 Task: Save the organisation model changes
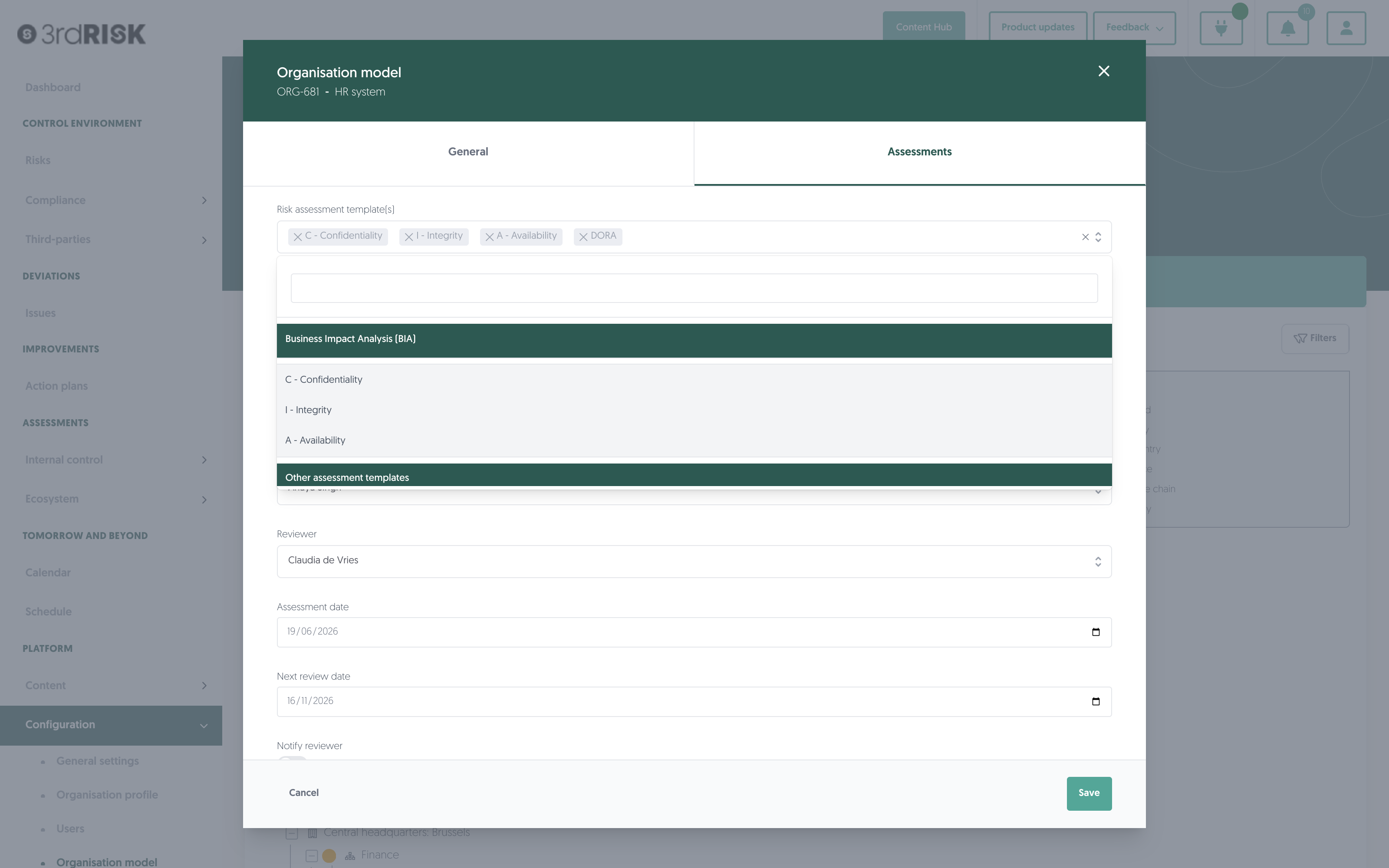coord(1089,793)
